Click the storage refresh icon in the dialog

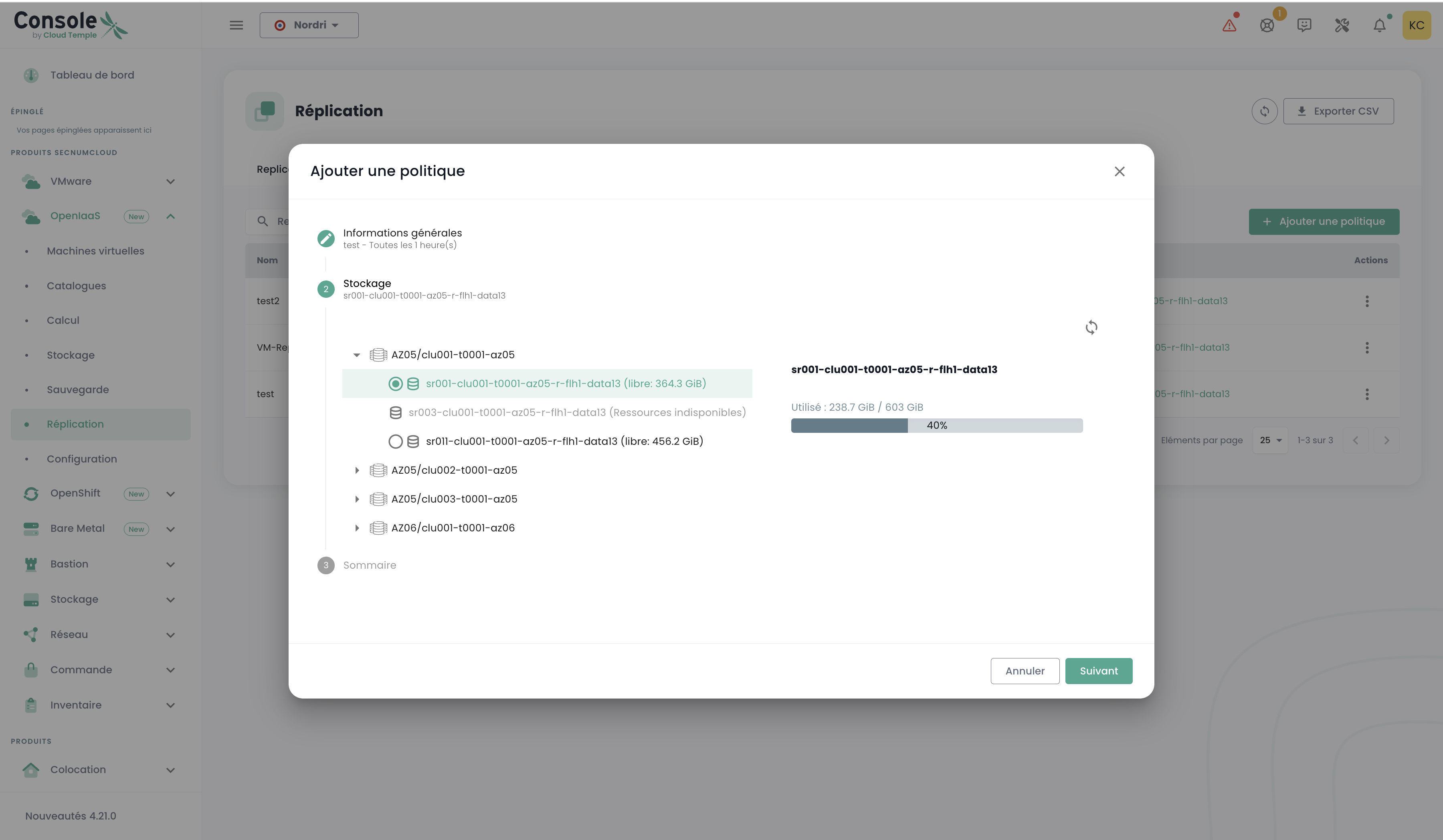1091,327
